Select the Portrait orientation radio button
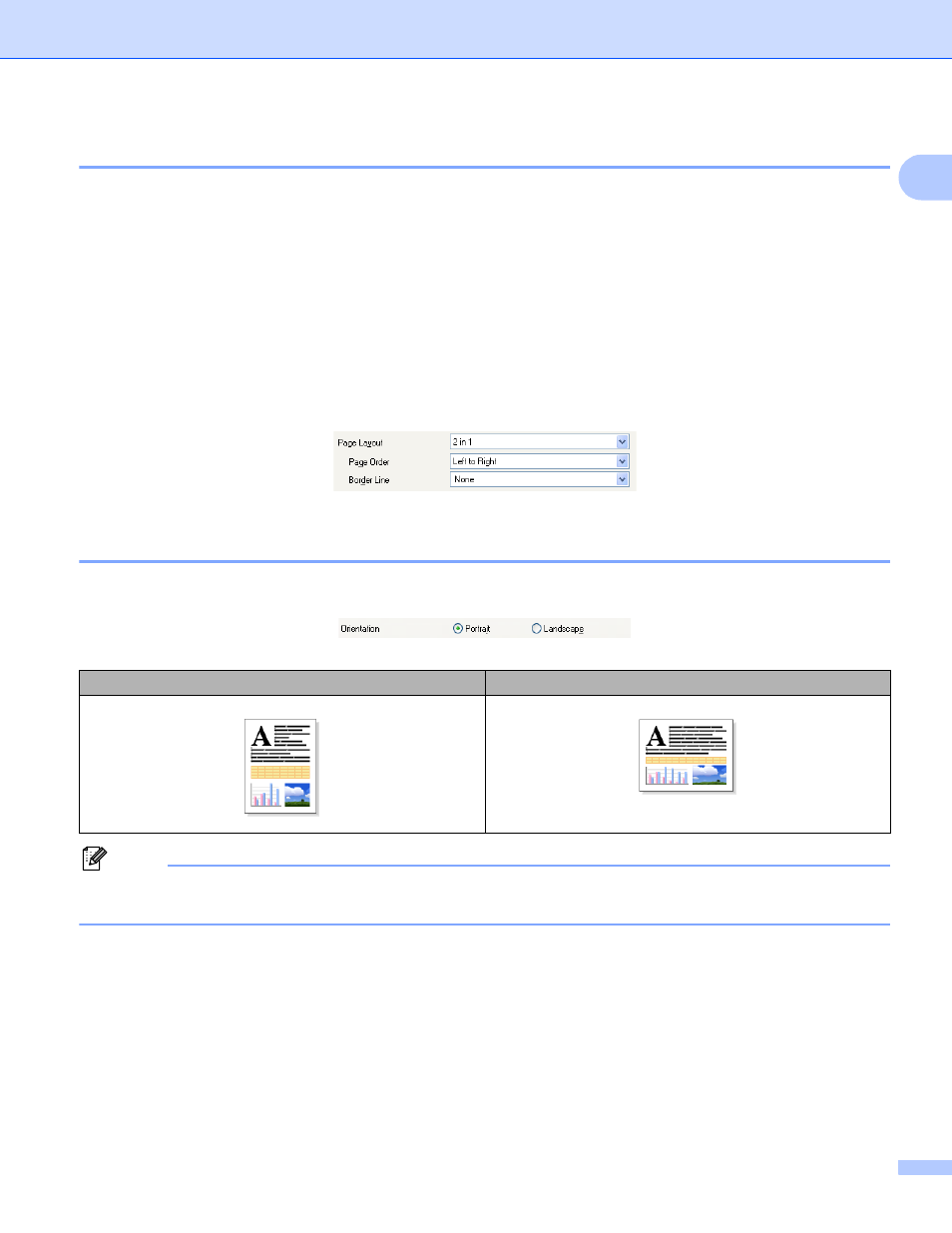Screen dimensions: 952x1233 coord(458,629)
